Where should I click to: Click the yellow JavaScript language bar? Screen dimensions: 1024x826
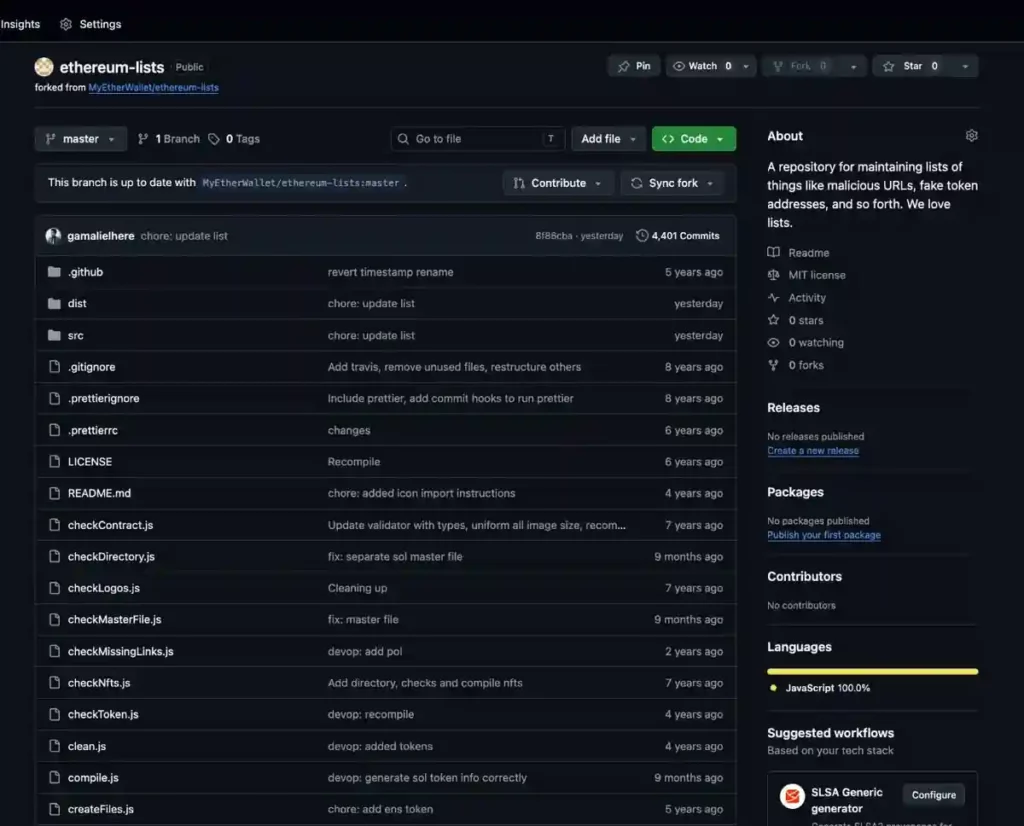(x=872, y=671)
